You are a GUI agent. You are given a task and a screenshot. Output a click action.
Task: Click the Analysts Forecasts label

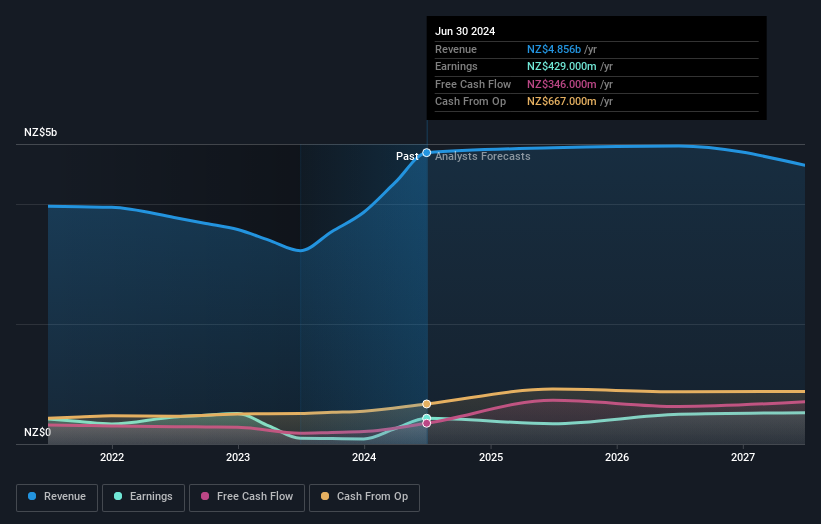point(482,156)
